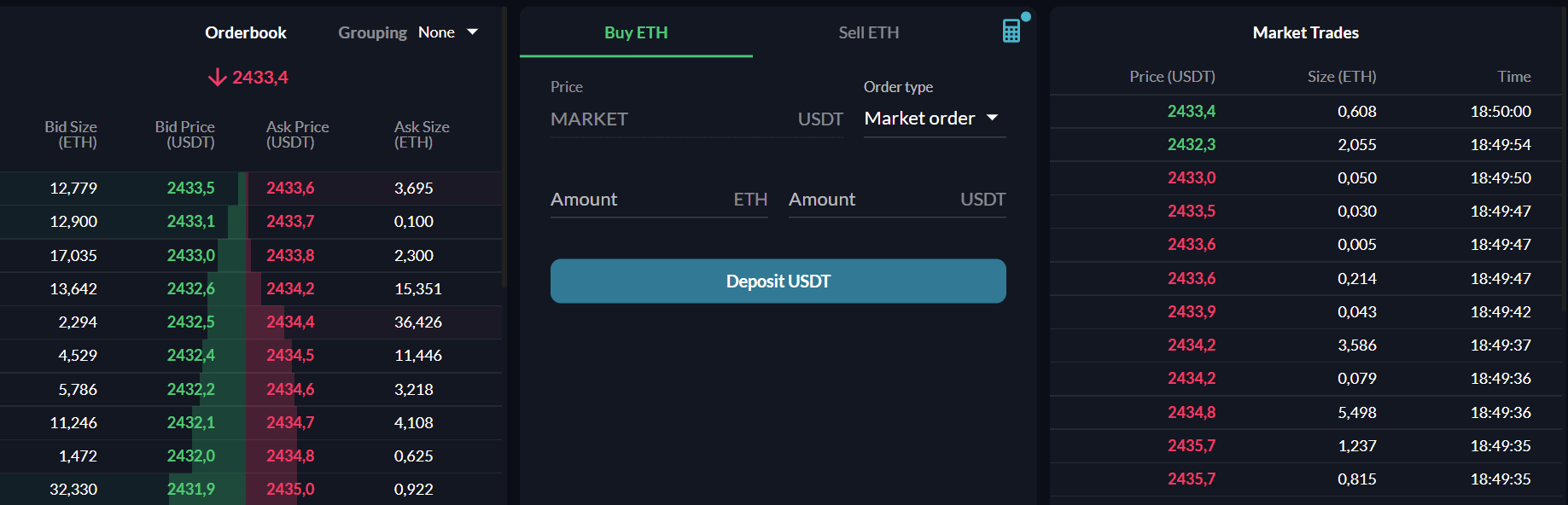Click bid price 2432,6 in orderbook

pos(190,289)
